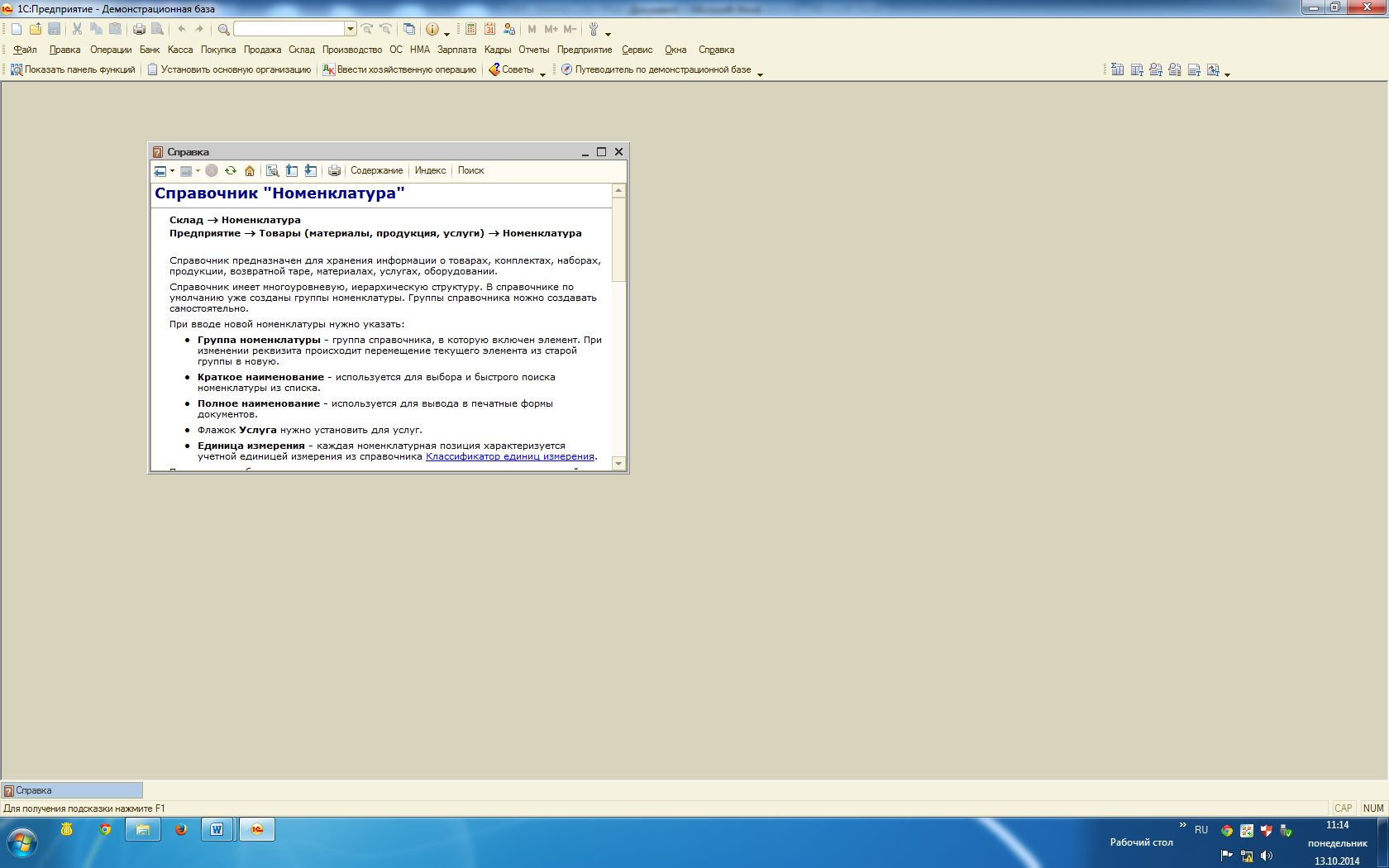Click Ввести хозяйственную операцию button

click(400, 69)
